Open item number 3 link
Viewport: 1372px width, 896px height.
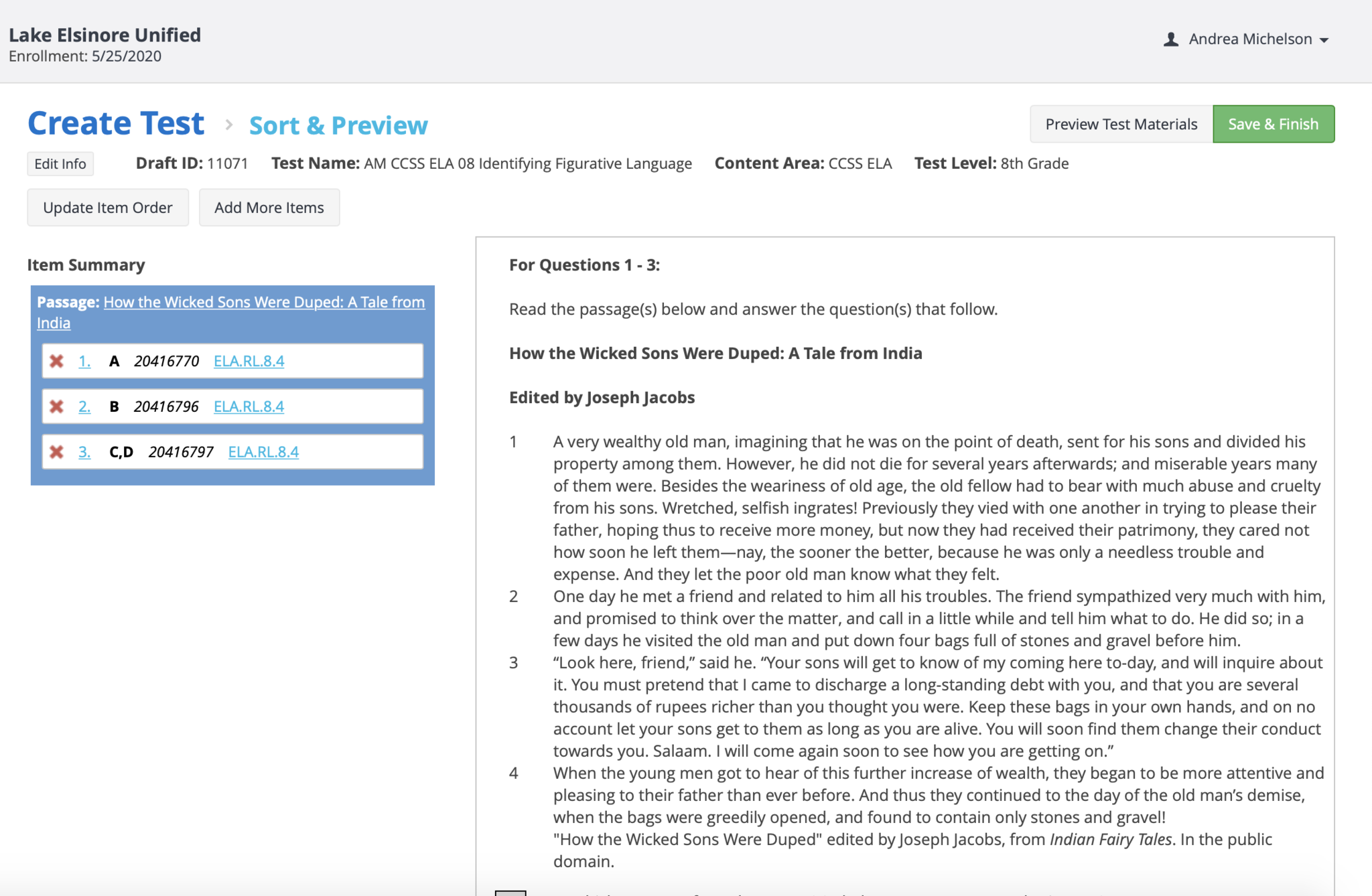(84, 452)
